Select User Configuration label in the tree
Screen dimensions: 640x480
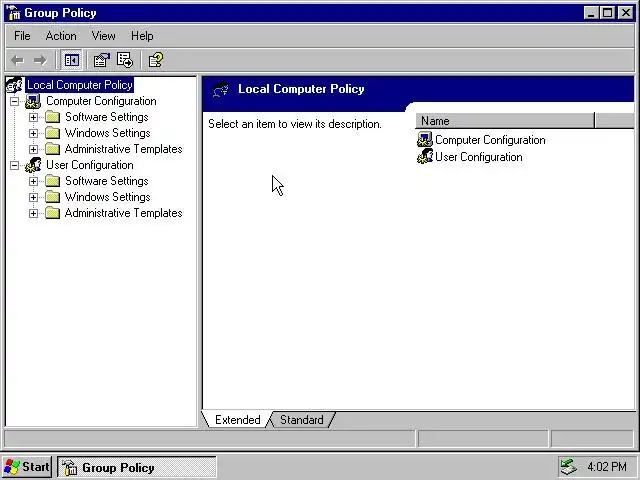[90, 165]
